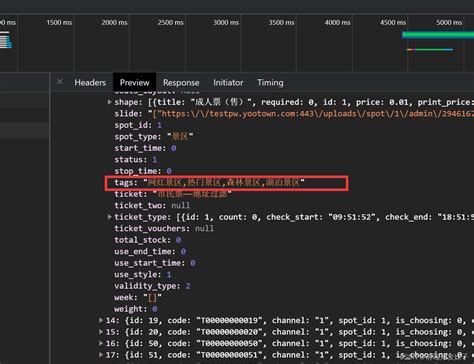Close the request details panel
Image resolution: width=474 pixels, height=364 pixels.
pyautogui.click(x=60, y=82)
